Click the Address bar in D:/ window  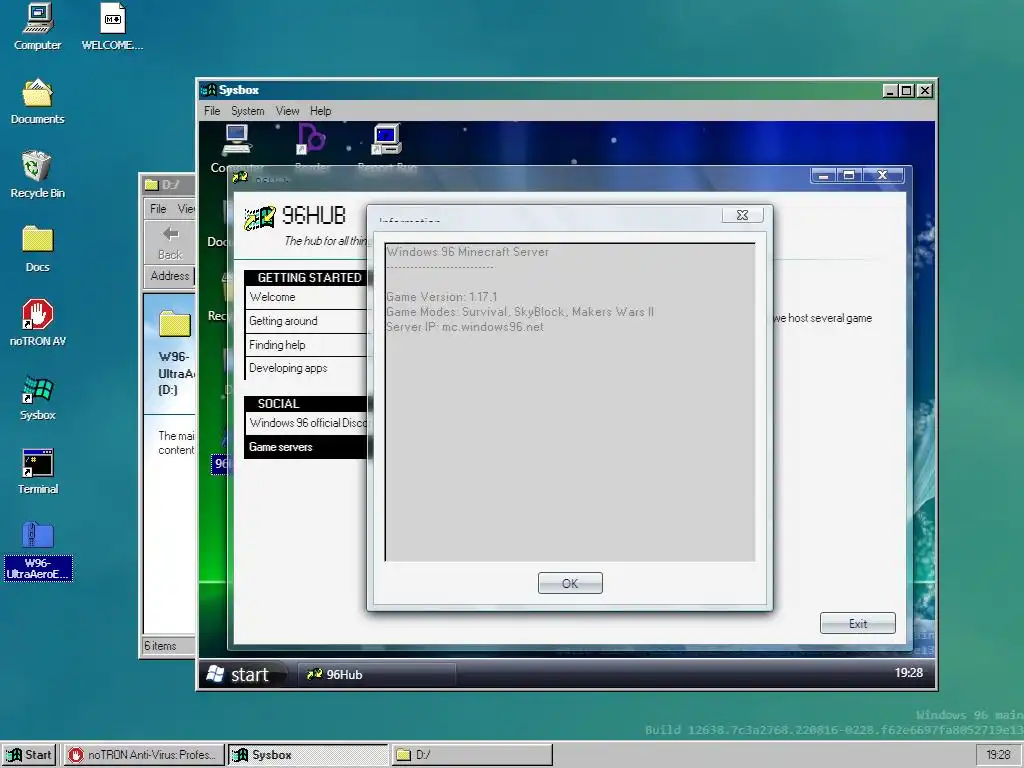click(x=171, y=276)
